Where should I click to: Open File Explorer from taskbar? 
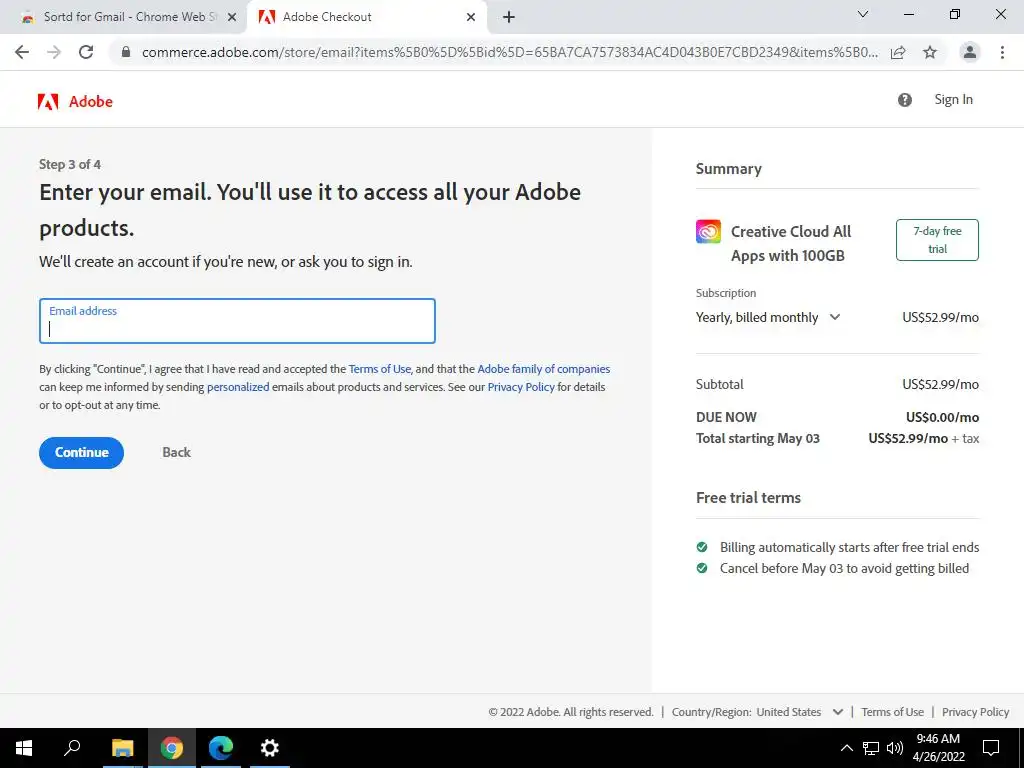click(122, 748)
